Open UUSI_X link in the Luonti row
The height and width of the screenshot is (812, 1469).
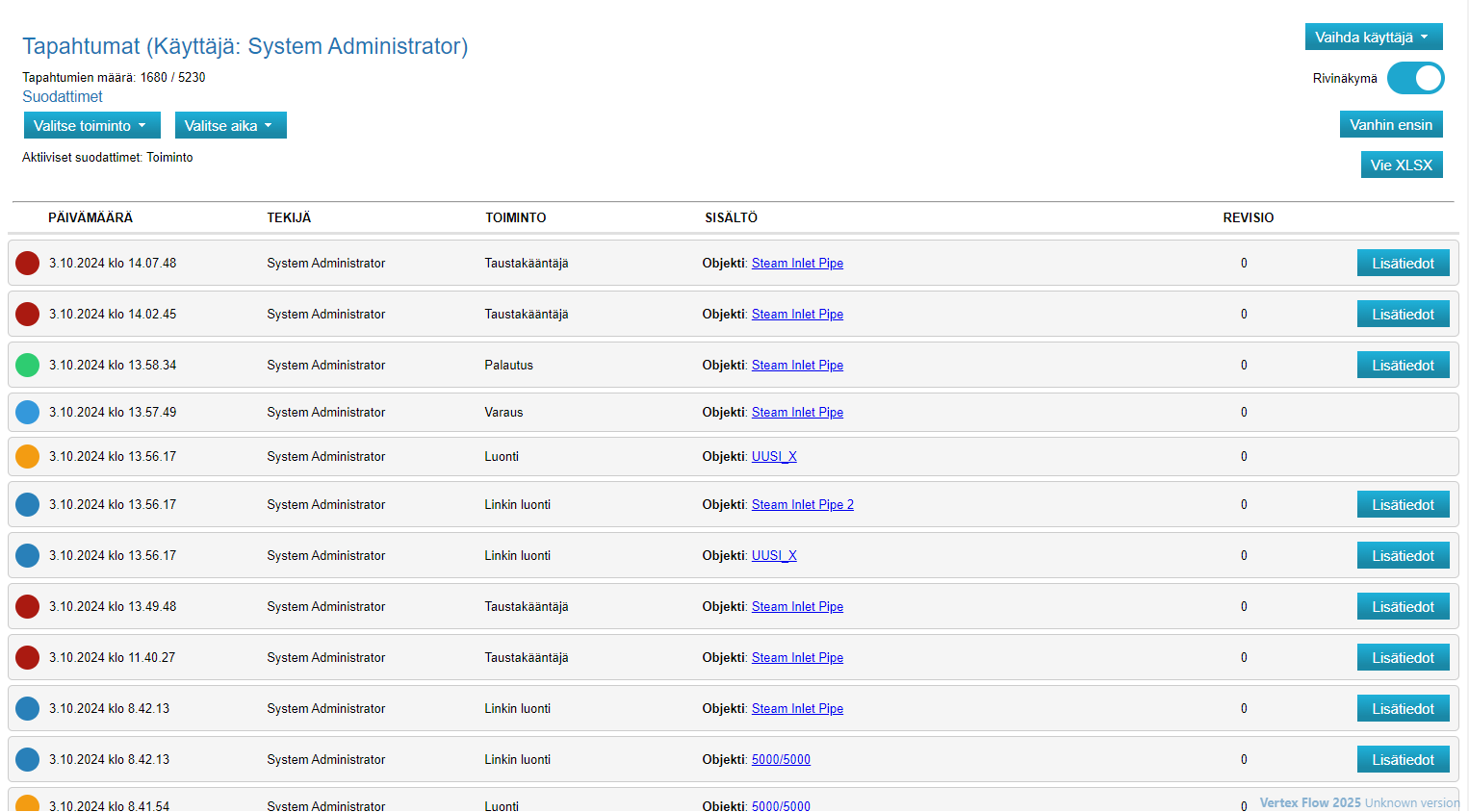[774, 456]
